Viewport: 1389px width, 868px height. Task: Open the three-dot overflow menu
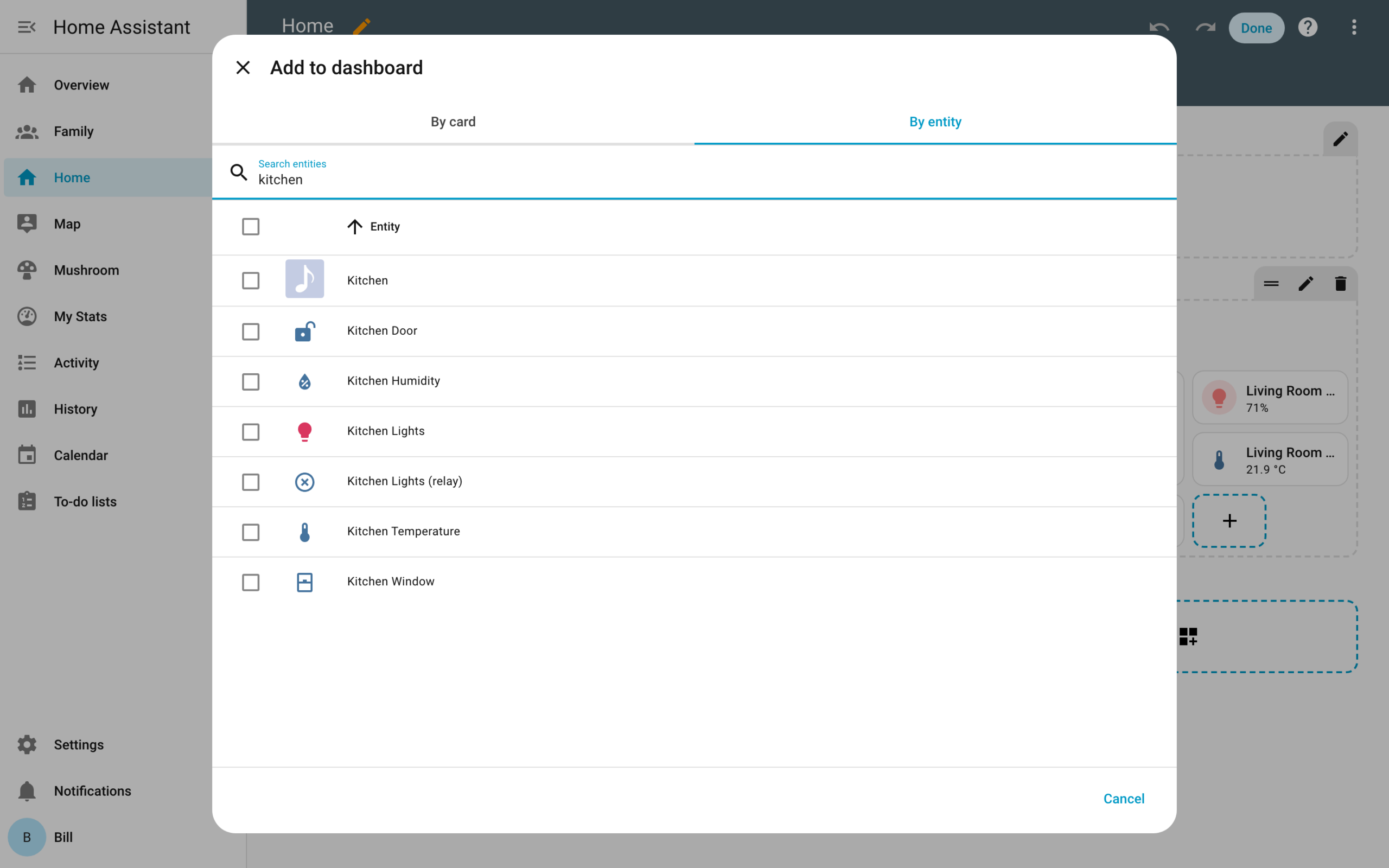point(1354,27)
